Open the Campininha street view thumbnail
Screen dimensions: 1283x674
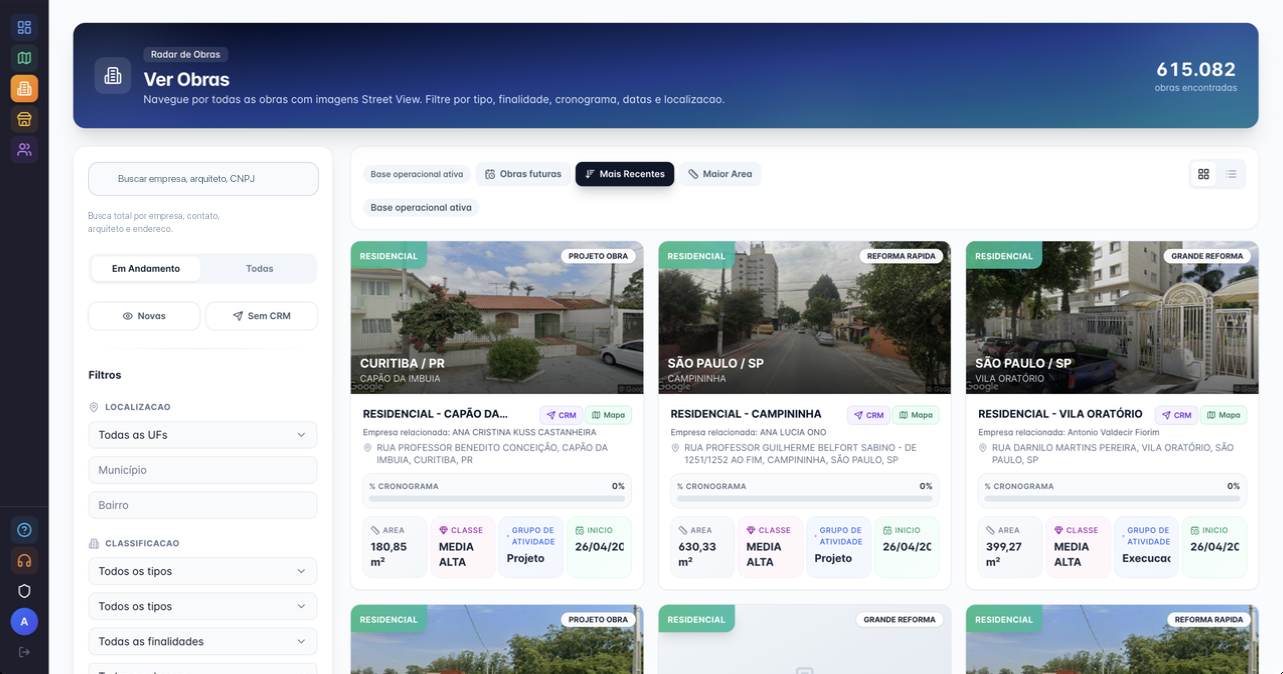(x=805, y=317)
